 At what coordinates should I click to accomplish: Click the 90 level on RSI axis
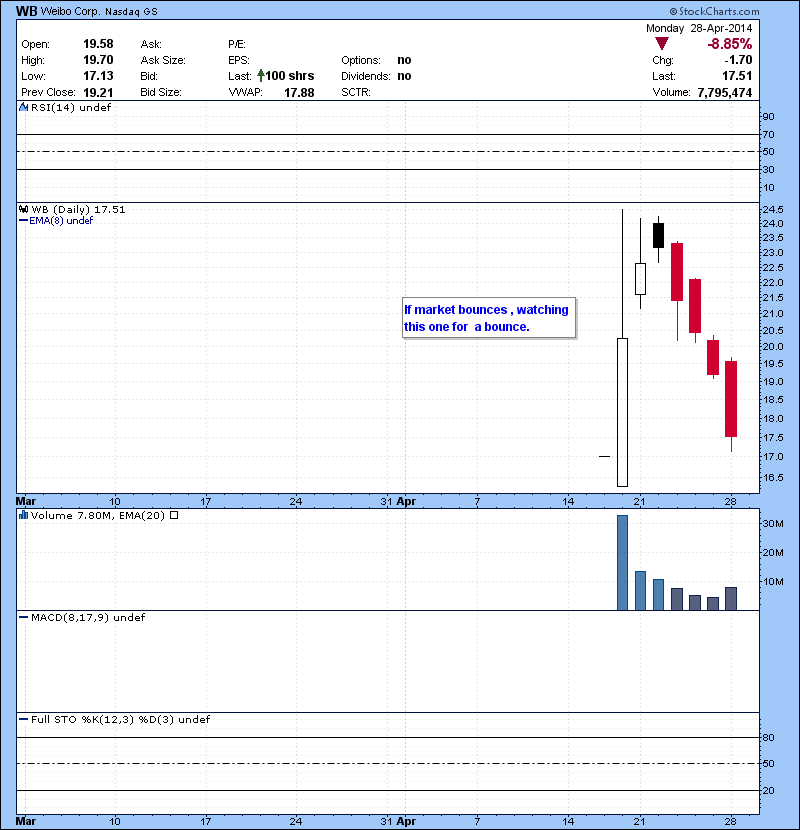click(x=768, y=116)
